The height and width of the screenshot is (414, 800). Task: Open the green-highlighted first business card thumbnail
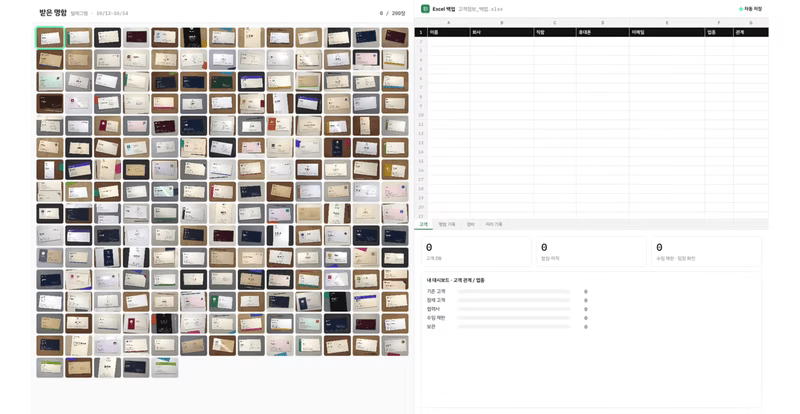coord(50,38)
